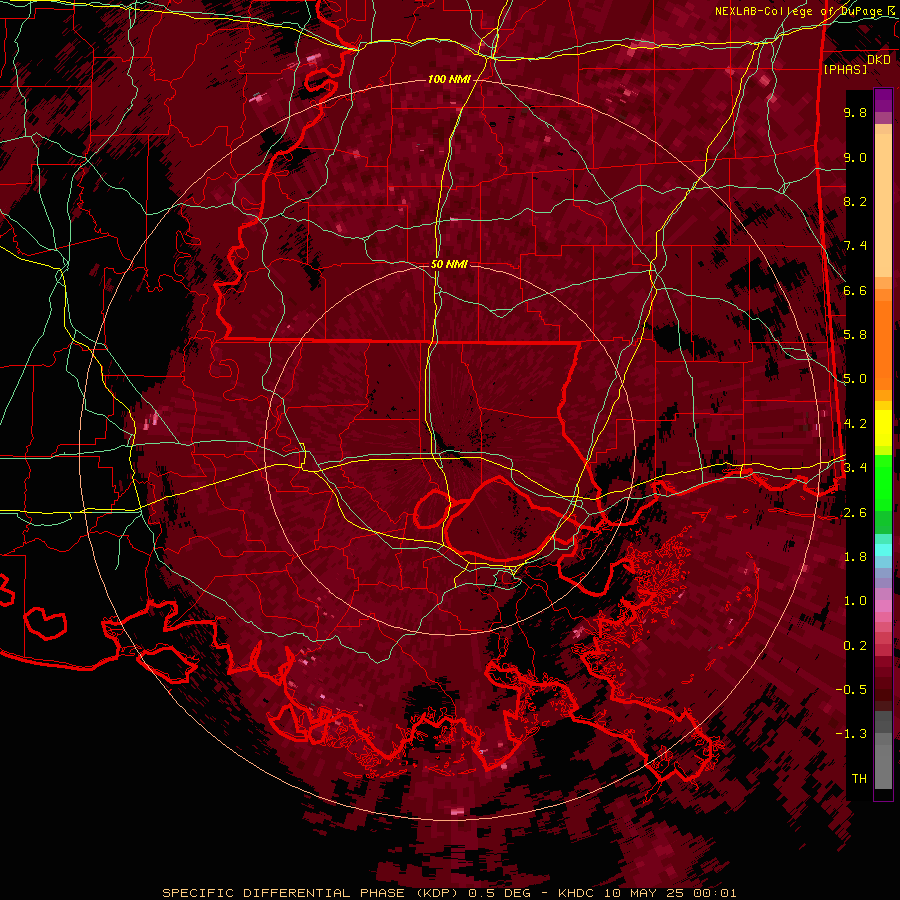Click the KHDC station identifier in caption
Image resolution: width=900 pixels, height=900 pixels.
577,893
